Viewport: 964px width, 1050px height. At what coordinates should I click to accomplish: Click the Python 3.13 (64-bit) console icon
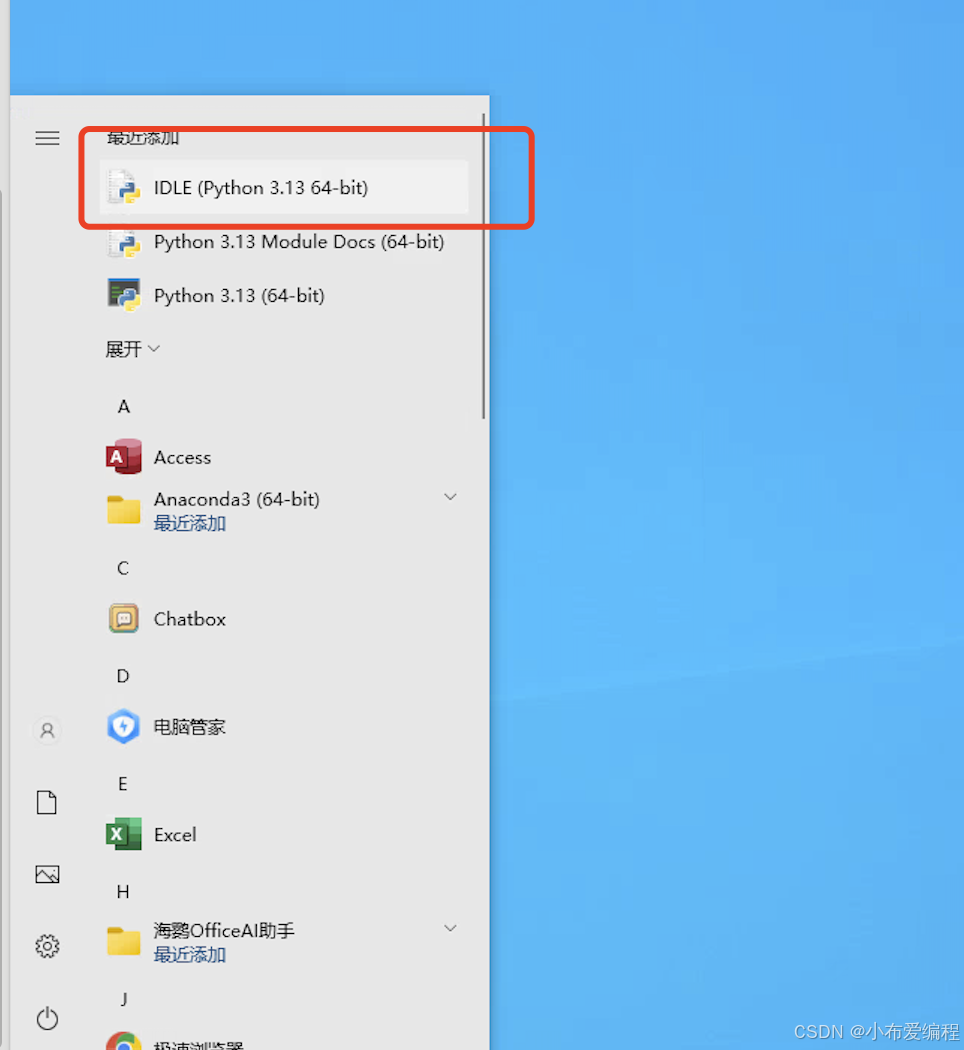coord(124,295)
